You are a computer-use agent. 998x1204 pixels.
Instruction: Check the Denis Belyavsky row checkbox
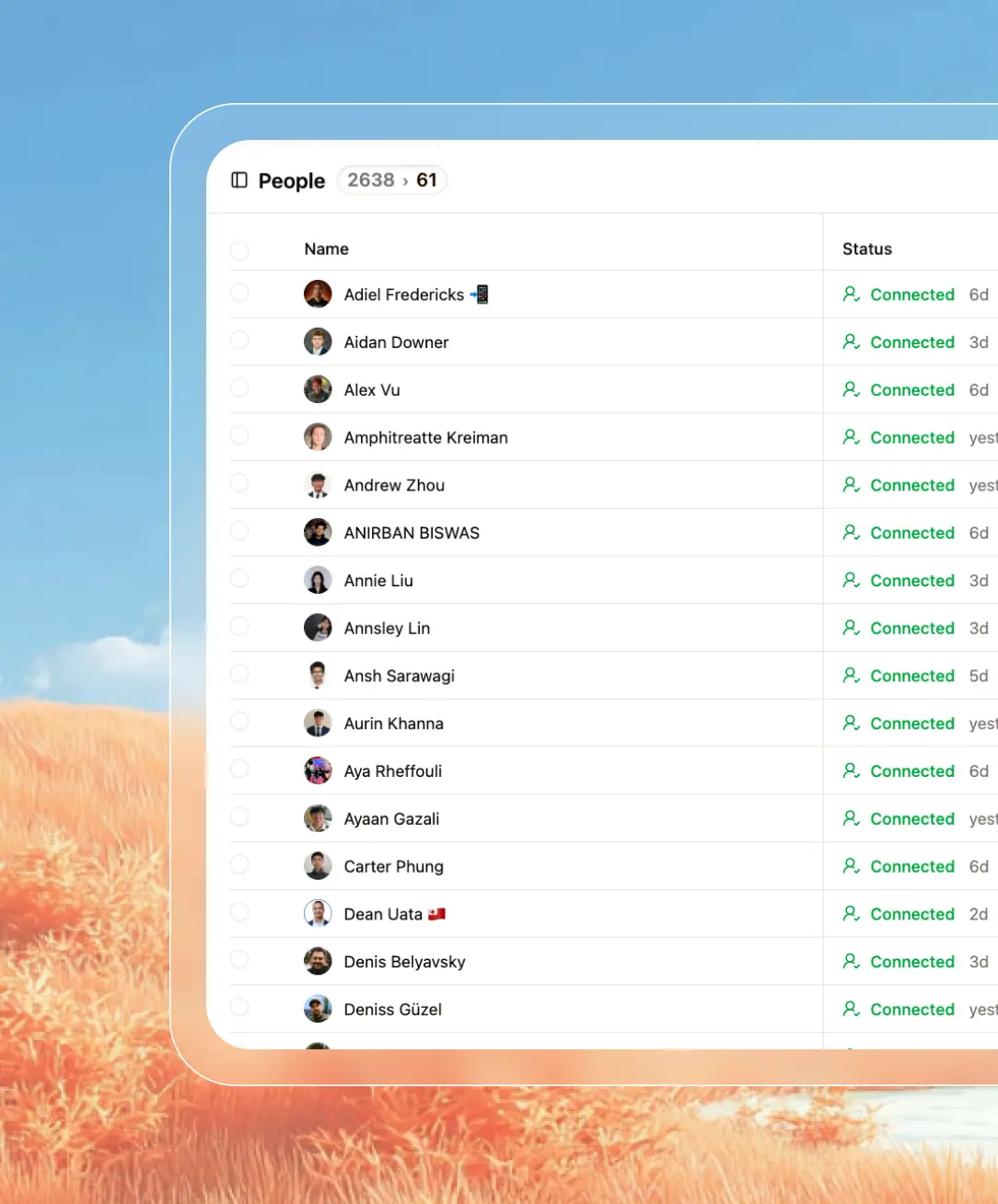239,960
